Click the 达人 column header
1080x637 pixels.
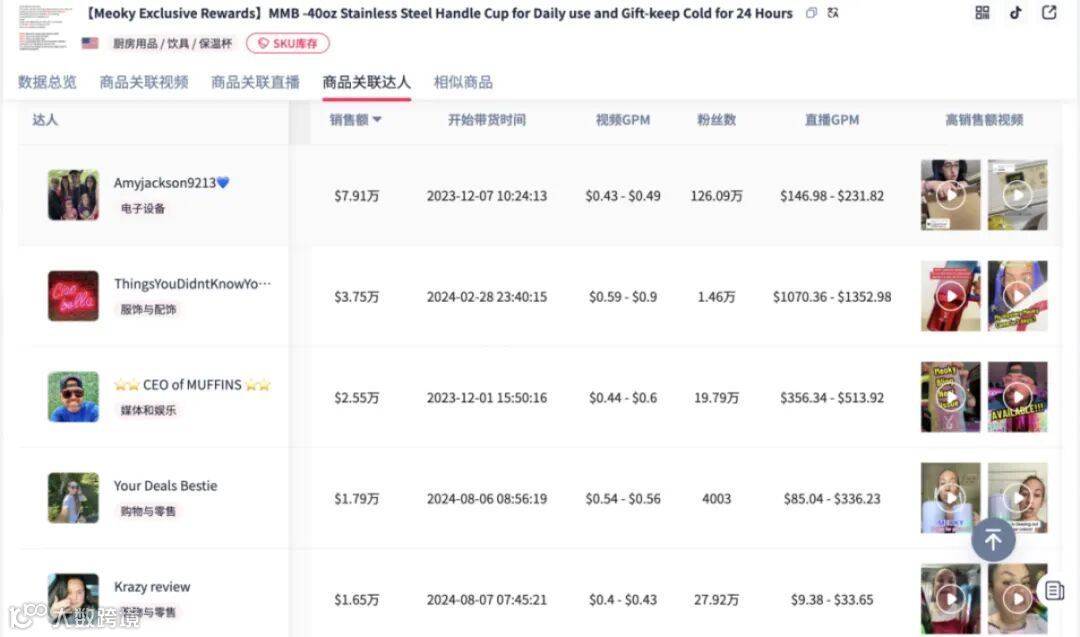[45, 120]
